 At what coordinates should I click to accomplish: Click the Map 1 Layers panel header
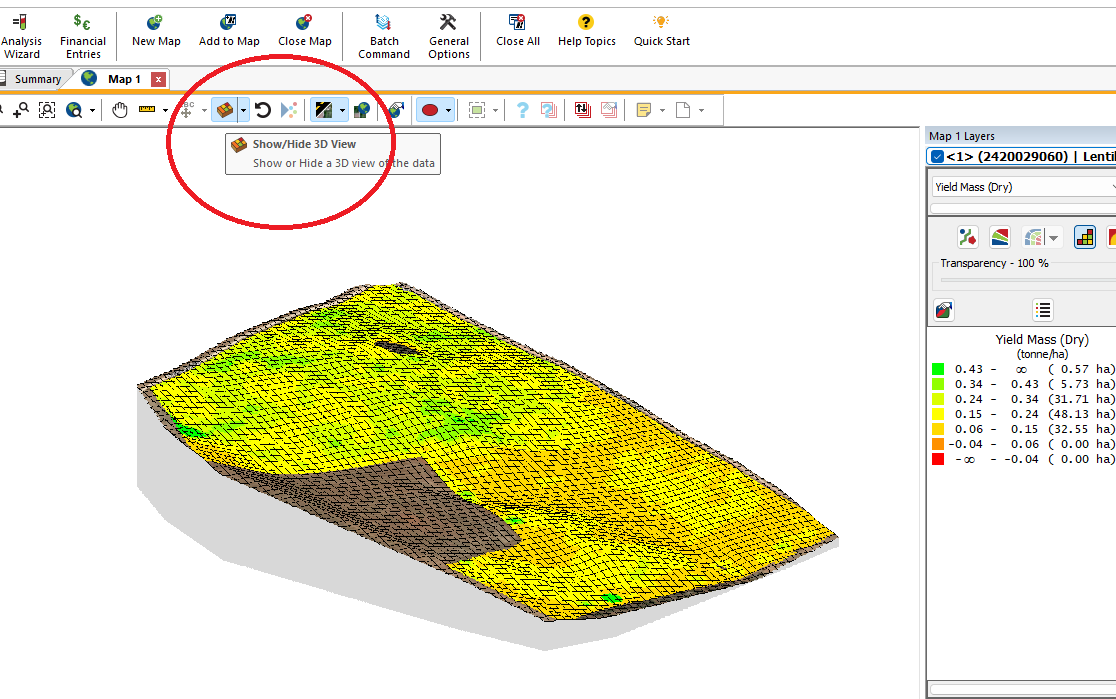(1021, 136)
